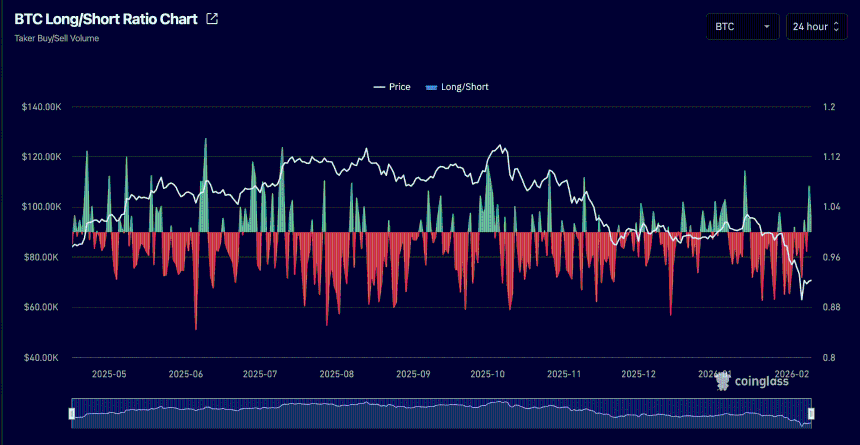This screenshot has height=445, width=860.
Task: Click the left handle of the range slider
Action: (x=72, y=413)
